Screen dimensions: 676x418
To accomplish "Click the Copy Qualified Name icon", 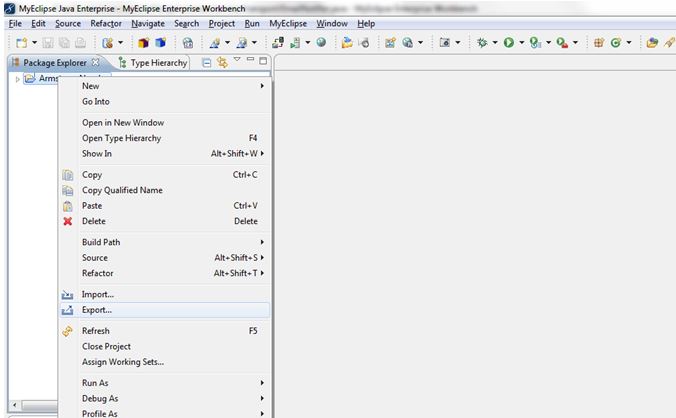I will point(68,190).
